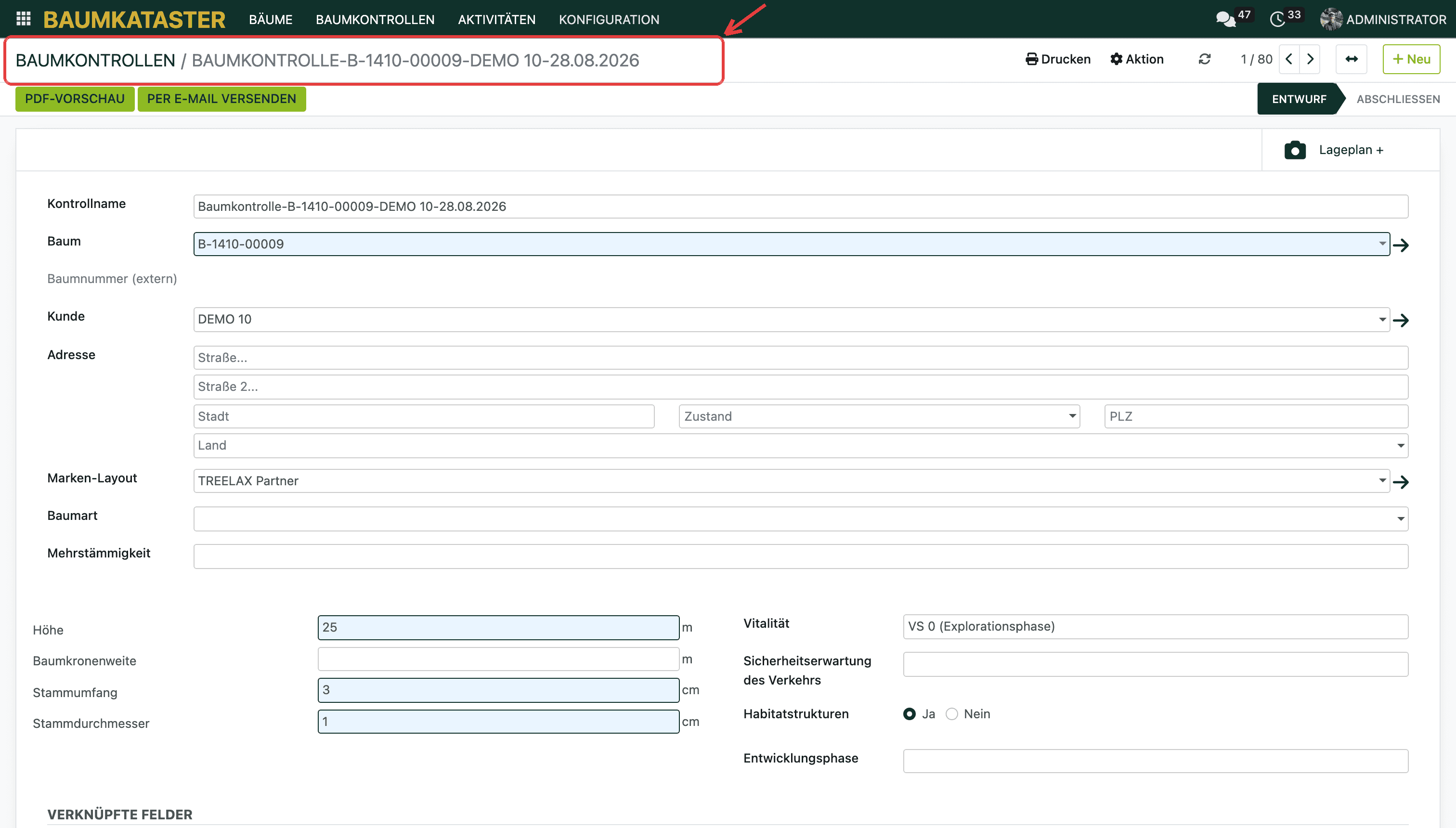
Task: Open the apps grid menu icon
Action: 23,19
